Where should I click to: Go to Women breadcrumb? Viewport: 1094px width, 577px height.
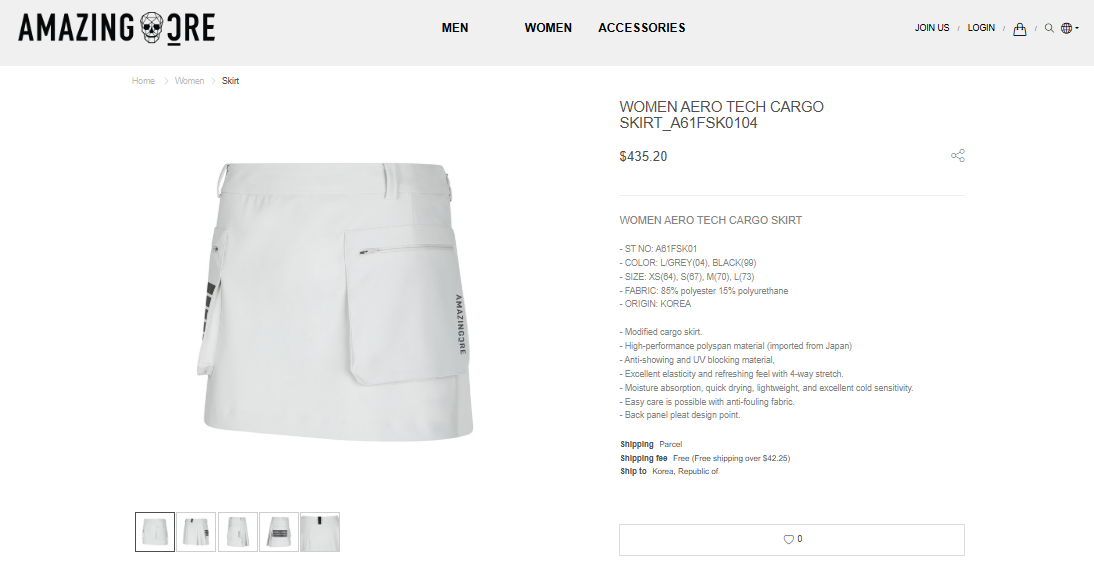pos(189,81)
